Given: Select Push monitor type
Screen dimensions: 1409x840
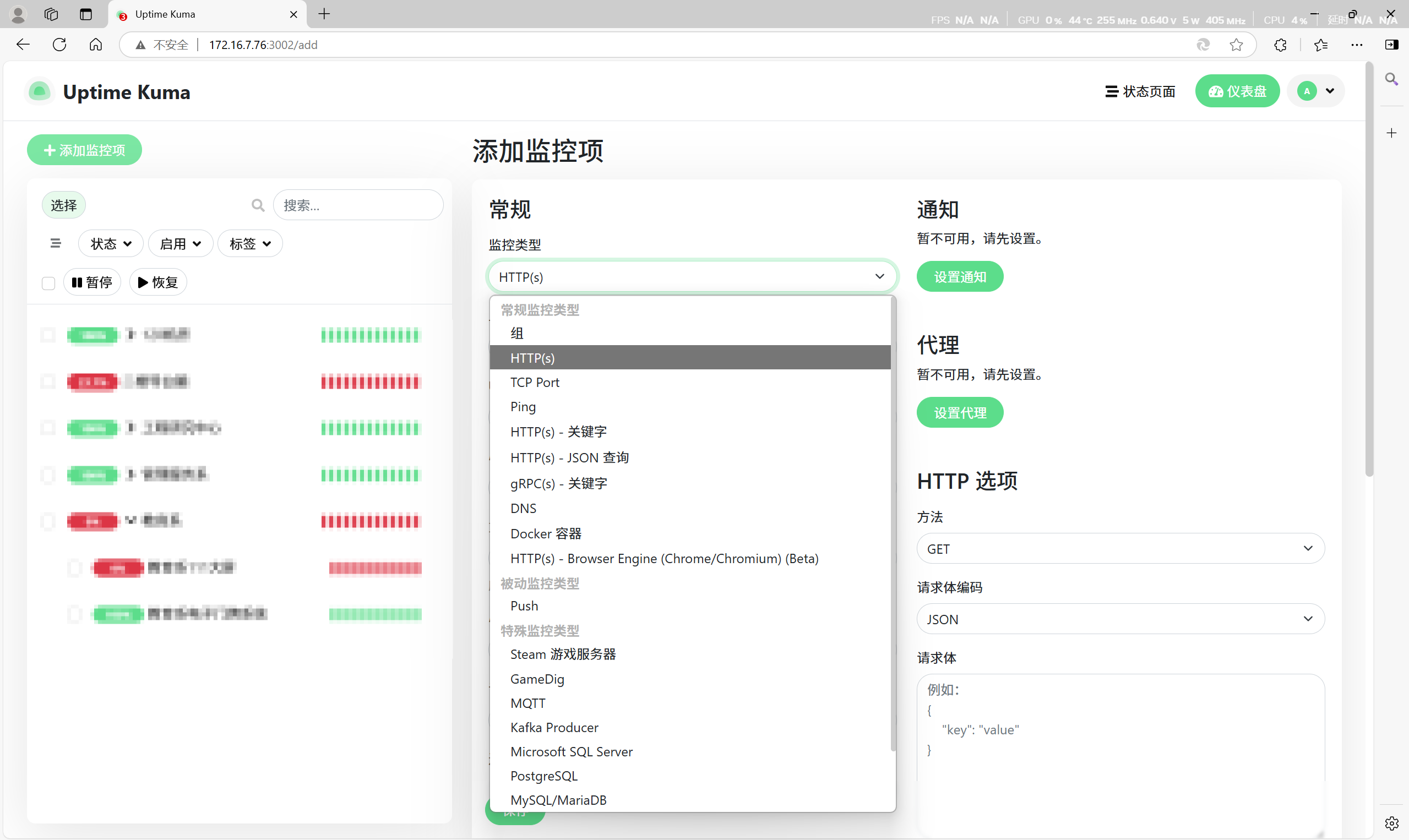Looking at the screenshot, I should point(690,606).
